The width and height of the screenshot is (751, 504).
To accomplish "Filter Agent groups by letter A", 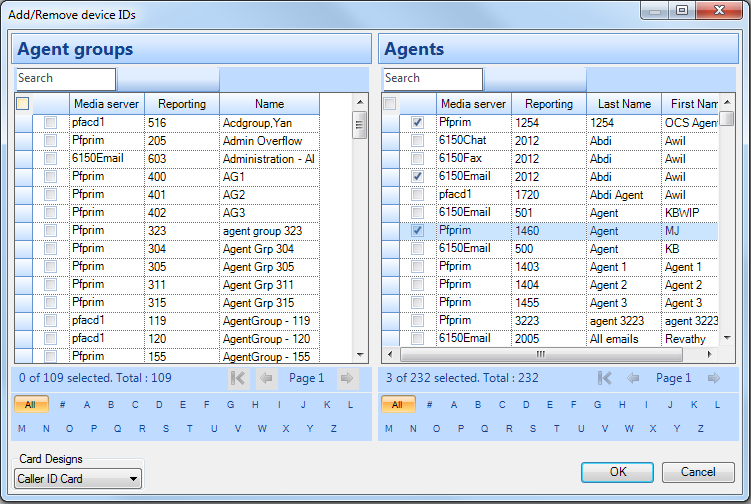I will pyautogui.click(x=87, y=405).
